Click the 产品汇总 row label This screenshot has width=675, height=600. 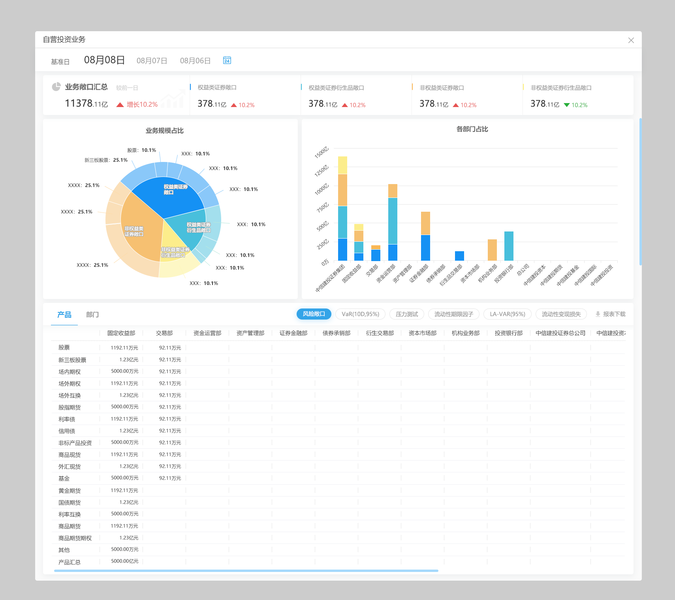[69, 562]
